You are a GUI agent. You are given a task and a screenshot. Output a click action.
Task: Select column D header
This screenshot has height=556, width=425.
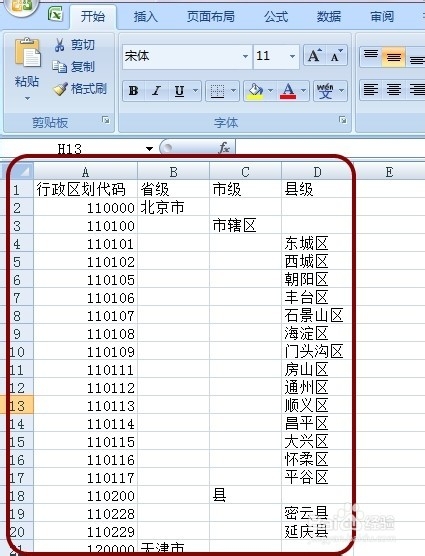317,172
